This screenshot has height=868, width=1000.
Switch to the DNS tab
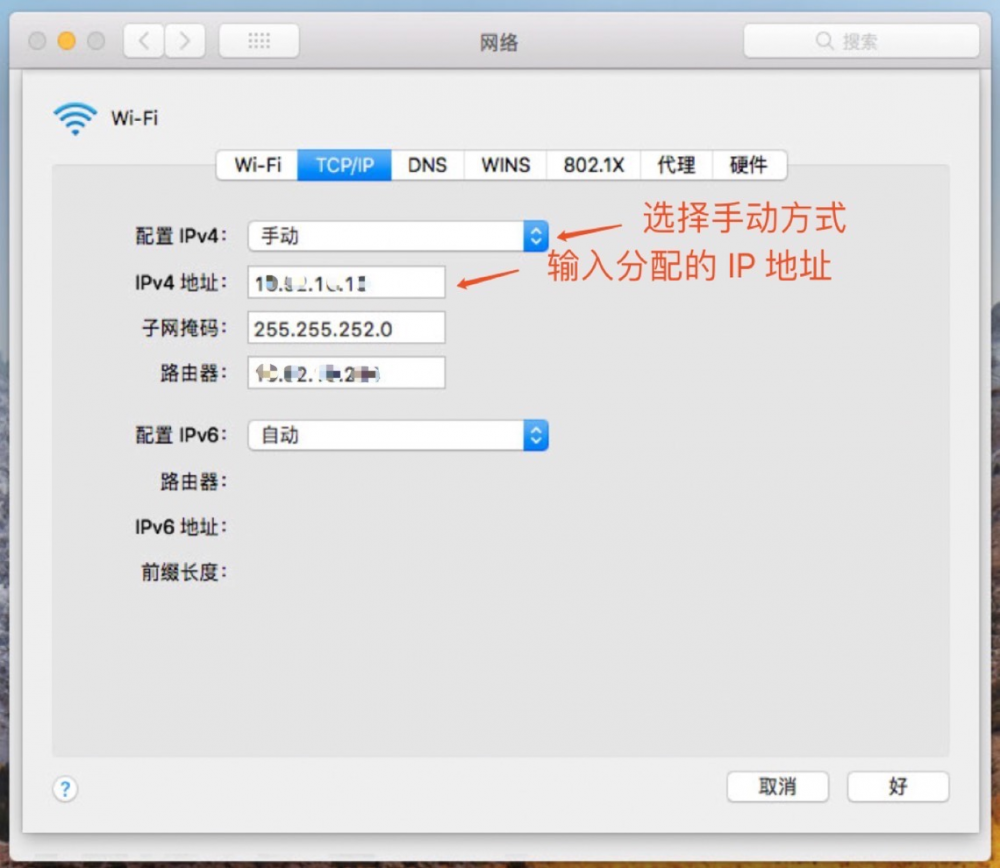pos(427,165)
